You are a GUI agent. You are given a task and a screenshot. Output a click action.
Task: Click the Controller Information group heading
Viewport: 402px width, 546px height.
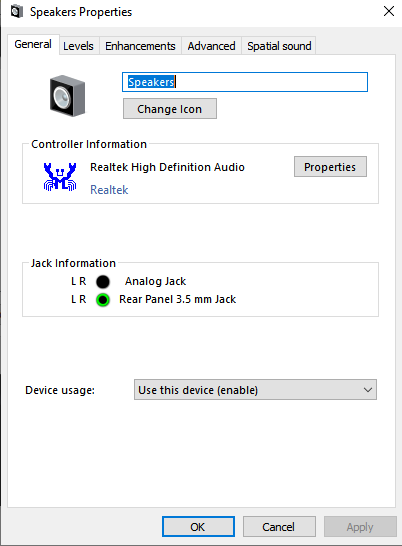coord(89,144)
